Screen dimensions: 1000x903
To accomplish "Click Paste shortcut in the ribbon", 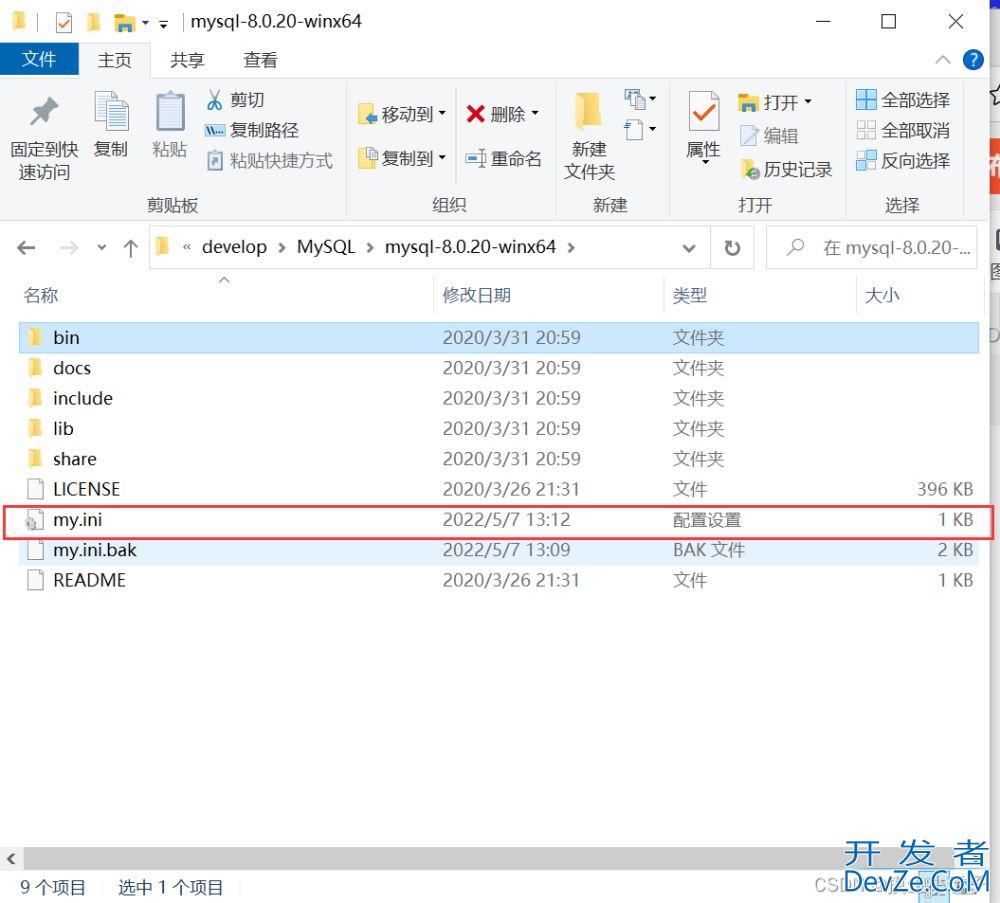I will [x=270, y=161].
